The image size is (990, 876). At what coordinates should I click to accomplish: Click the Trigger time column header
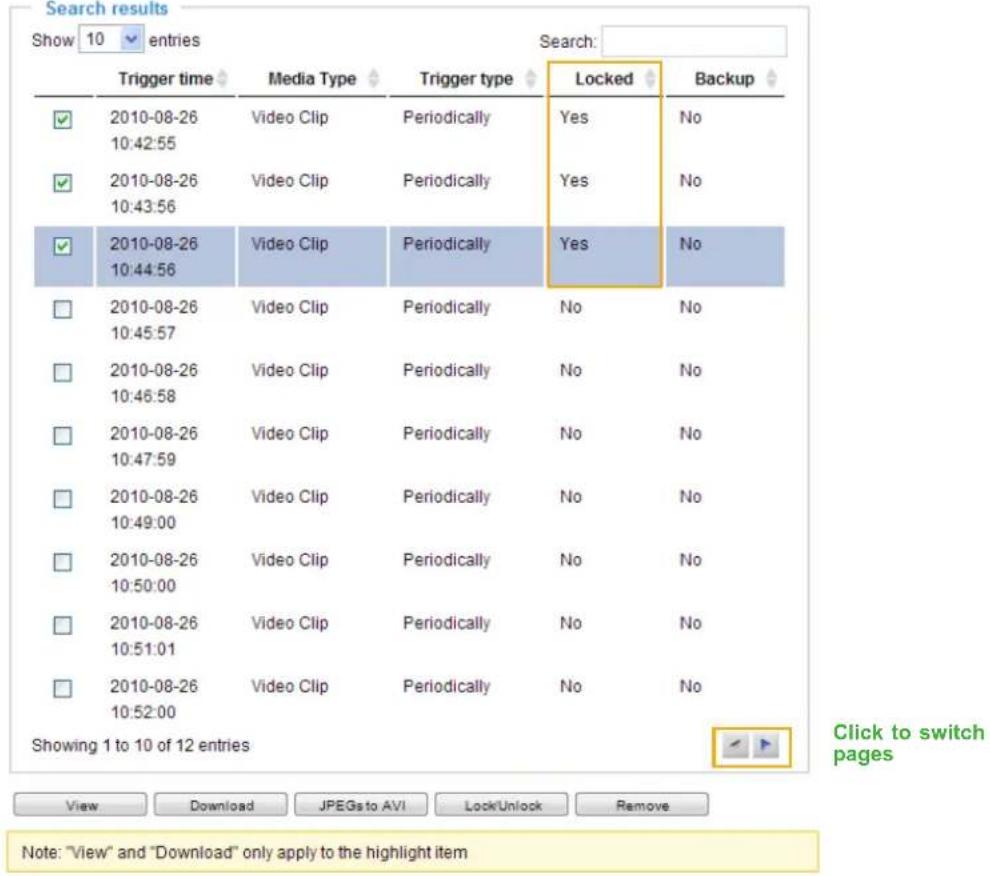[165, 79]
